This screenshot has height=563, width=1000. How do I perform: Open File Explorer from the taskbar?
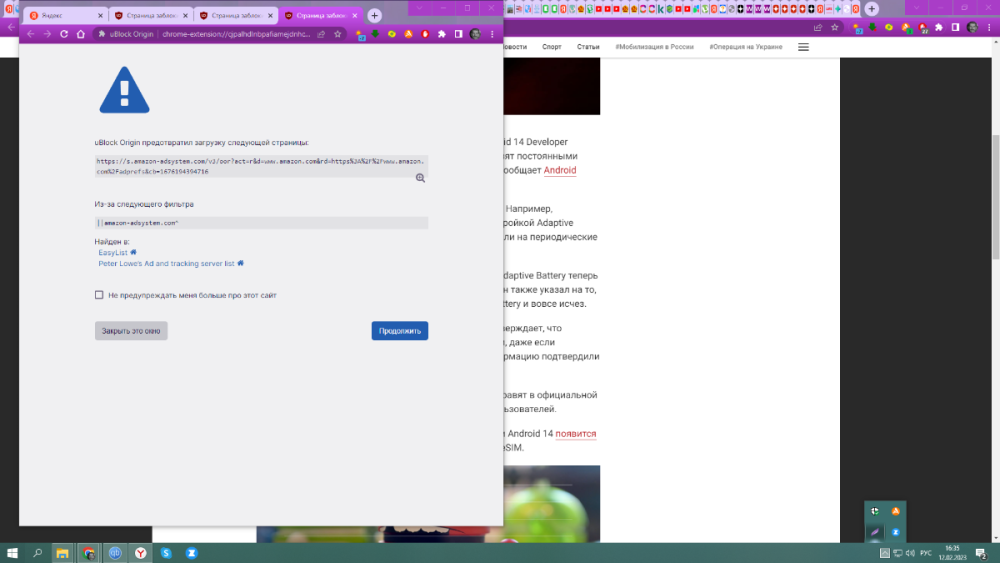tap(62, 553)
